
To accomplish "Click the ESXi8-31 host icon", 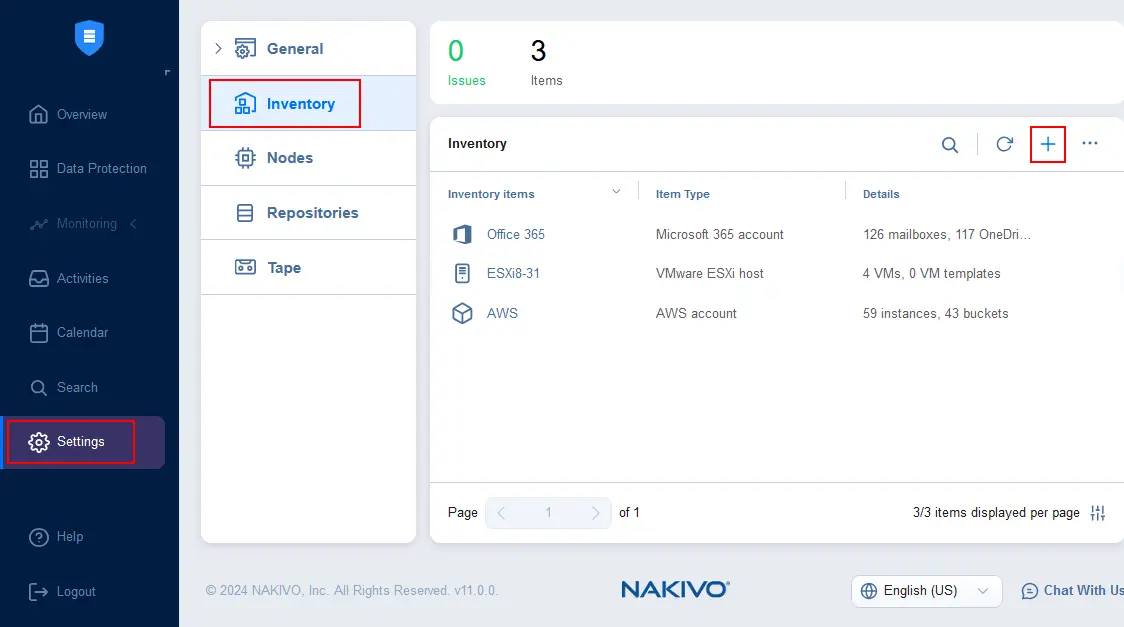I will point(462,274).
